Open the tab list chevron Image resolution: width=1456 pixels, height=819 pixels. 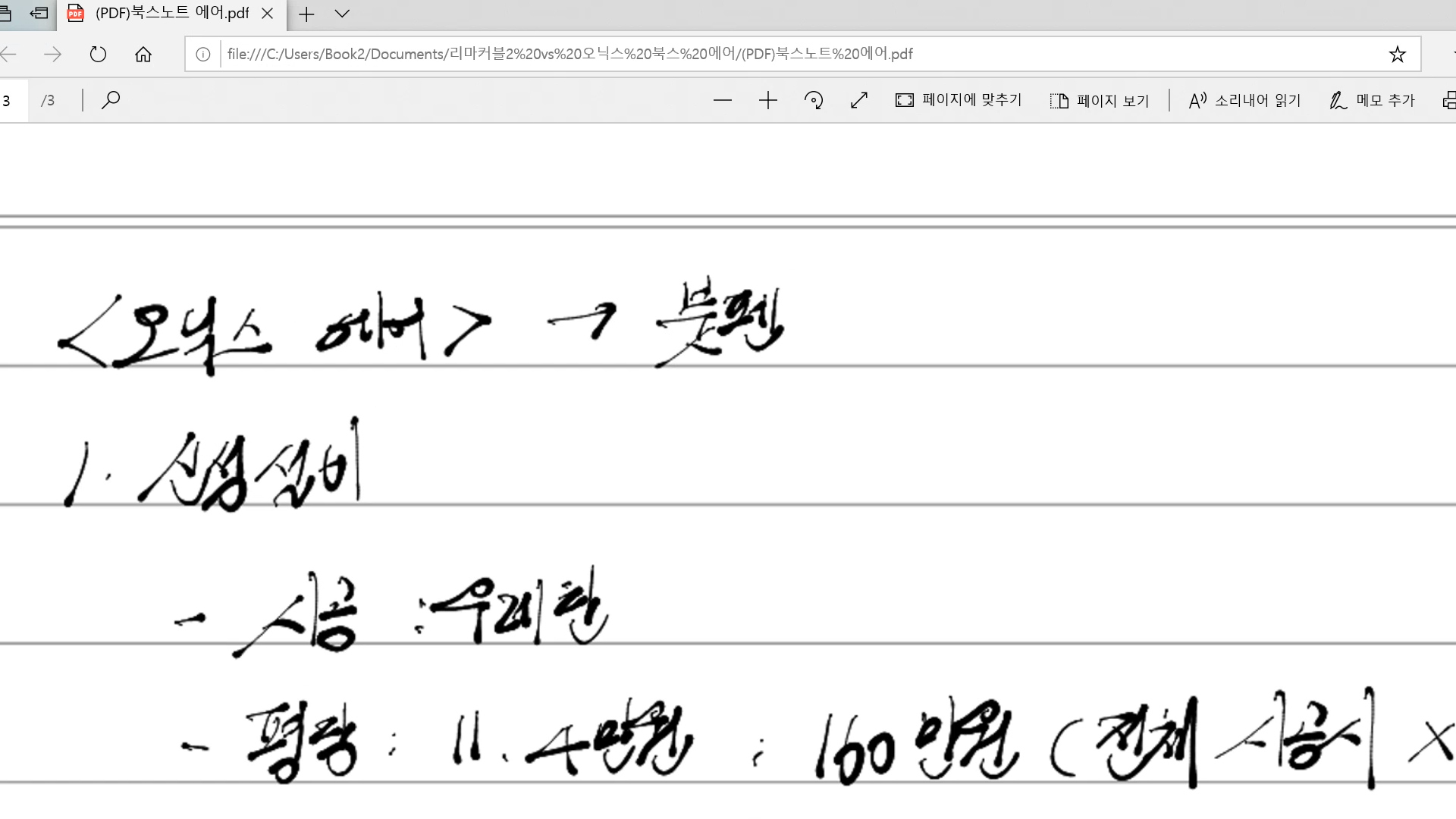click(x=342, y=14)
